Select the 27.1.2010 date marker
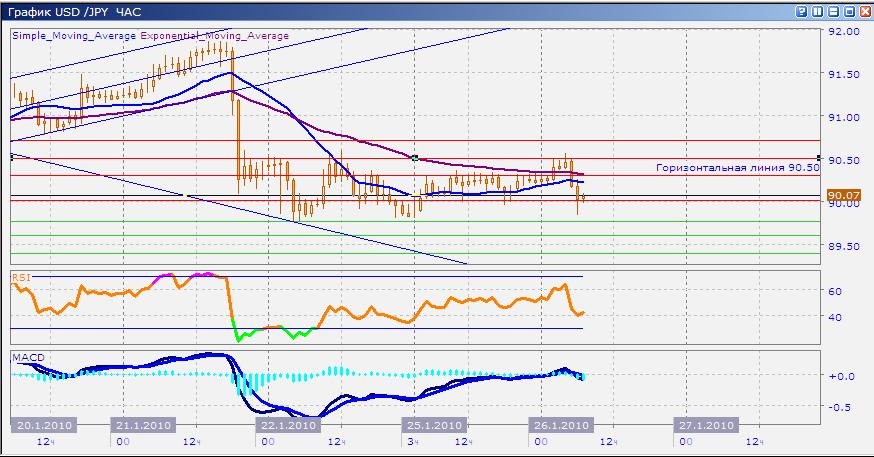The image size is (874, 457). pos(706,425)
